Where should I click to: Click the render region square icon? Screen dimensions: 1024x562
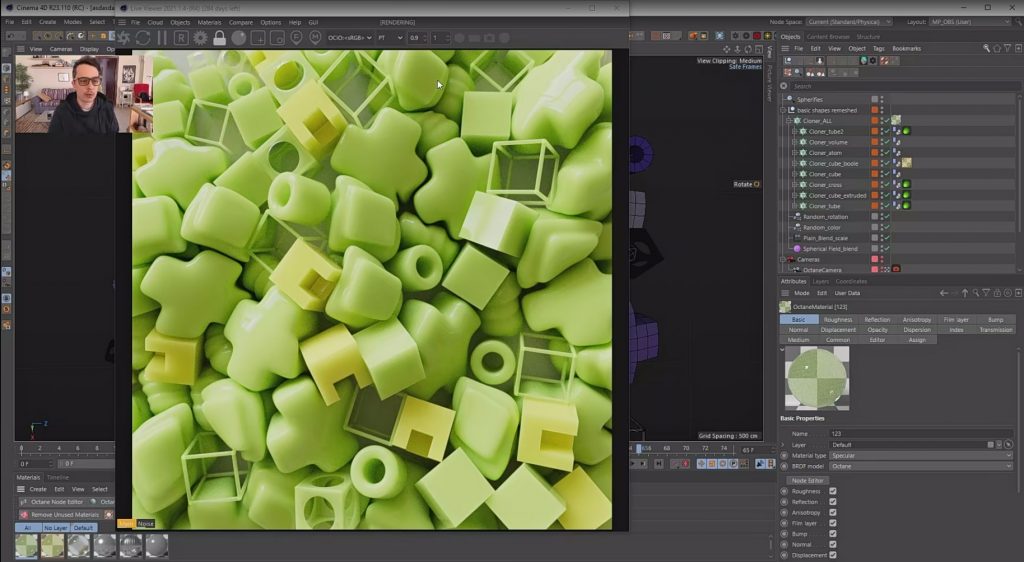tap(258, 38)
